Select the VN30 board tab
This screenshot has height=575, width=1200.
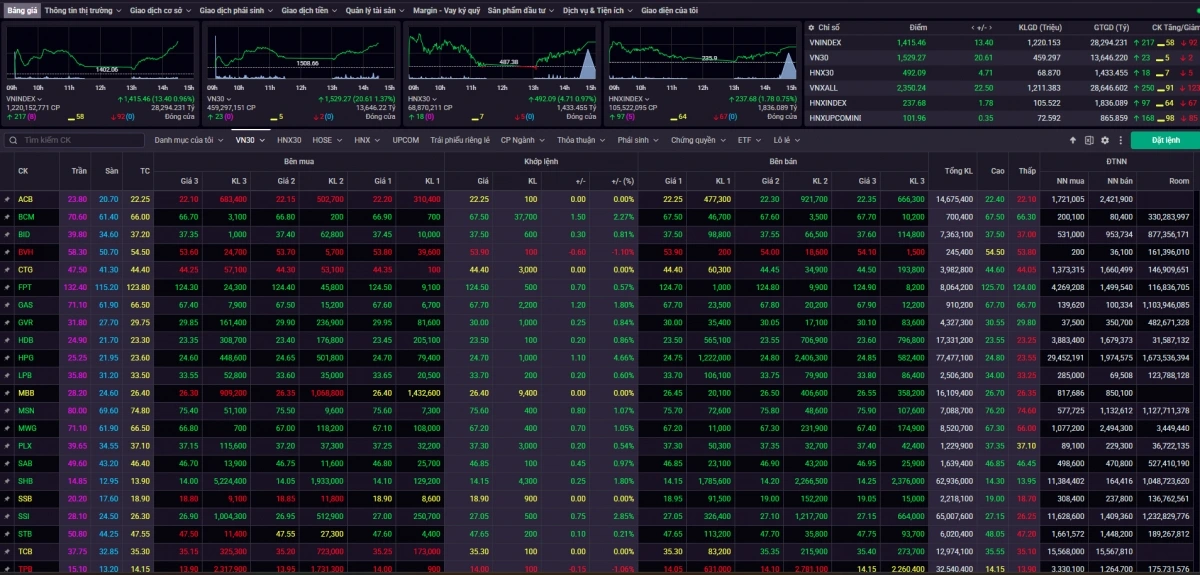coord(249,140)
